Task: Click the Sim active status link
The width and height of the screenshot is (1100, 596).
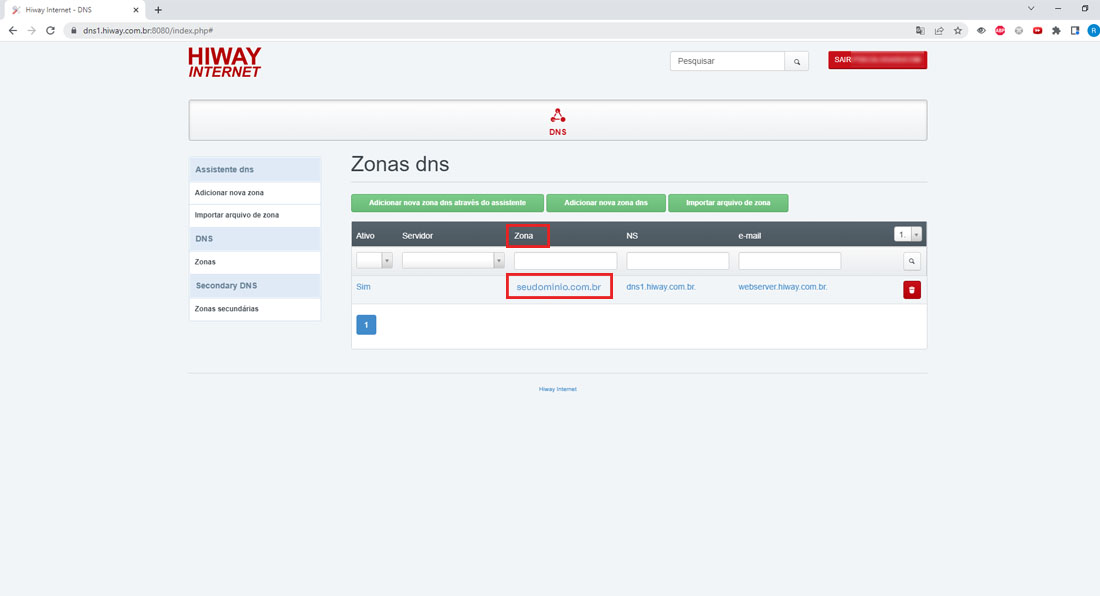Action: [x=363, y=287]
